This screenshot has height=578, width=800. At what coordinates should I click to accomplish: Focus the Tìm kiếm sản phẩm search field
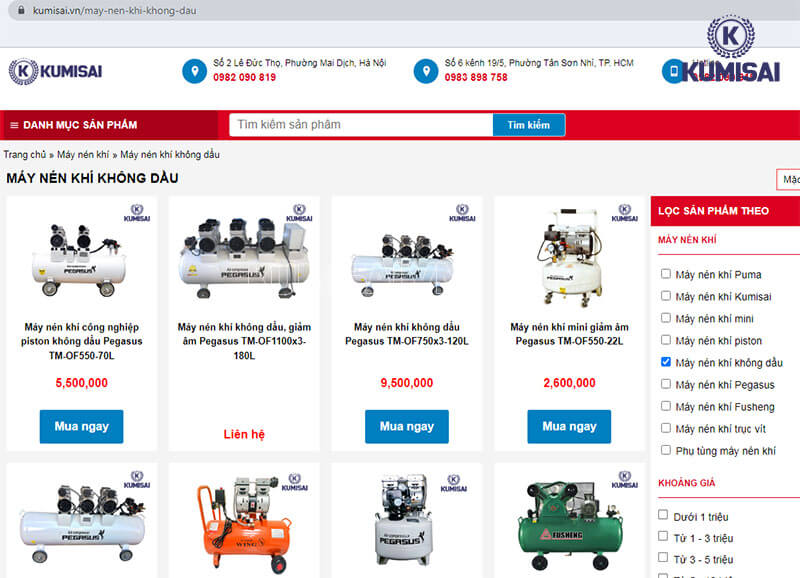click(x=361, y=125)
